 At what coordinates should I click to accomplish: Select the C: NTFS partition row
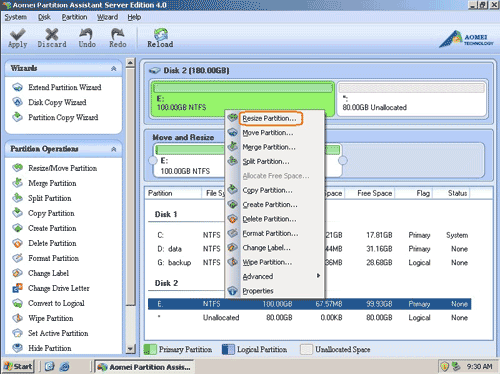click(x=309, y=235)
